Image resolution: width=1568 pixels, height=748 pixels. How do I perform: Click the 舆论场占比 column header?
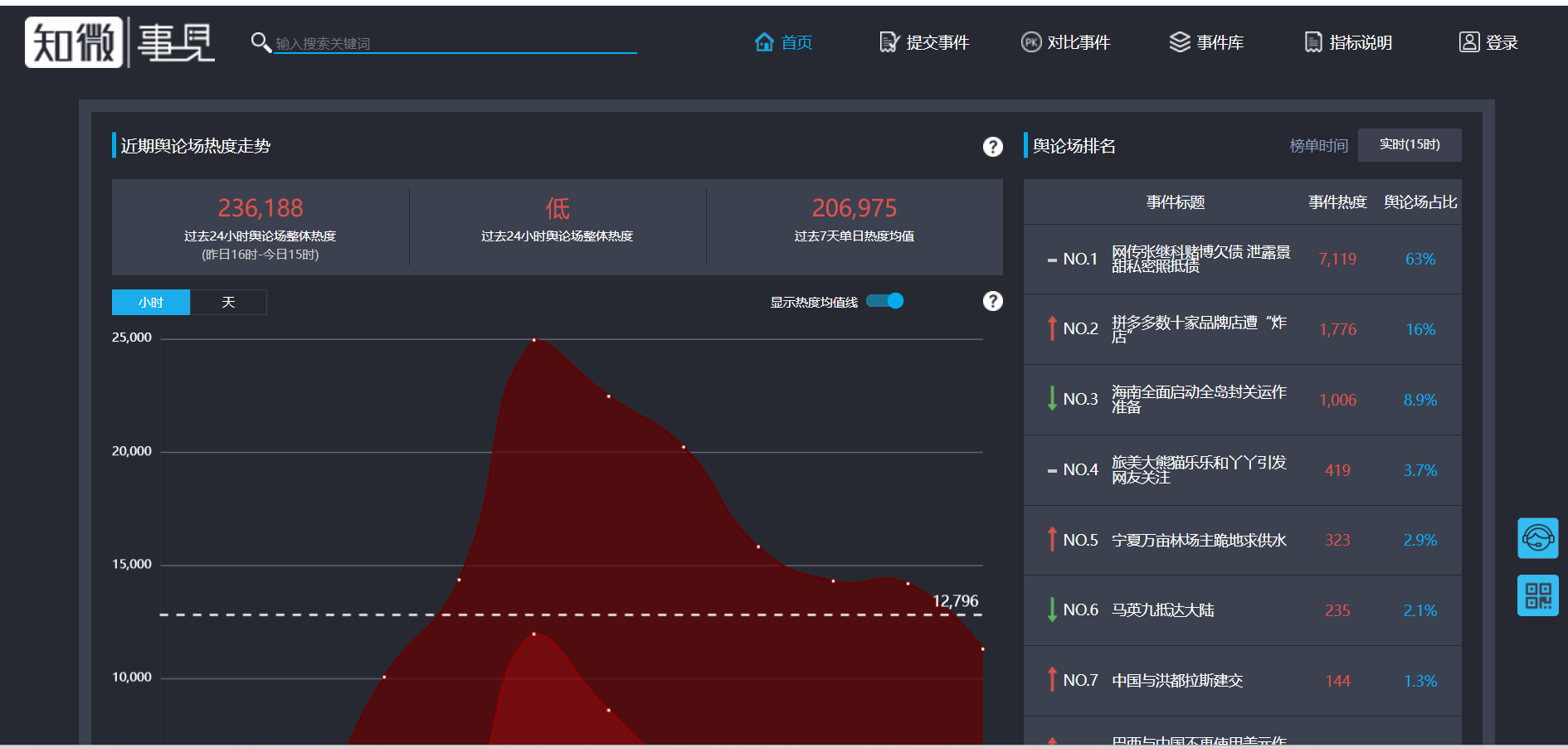1420,202
